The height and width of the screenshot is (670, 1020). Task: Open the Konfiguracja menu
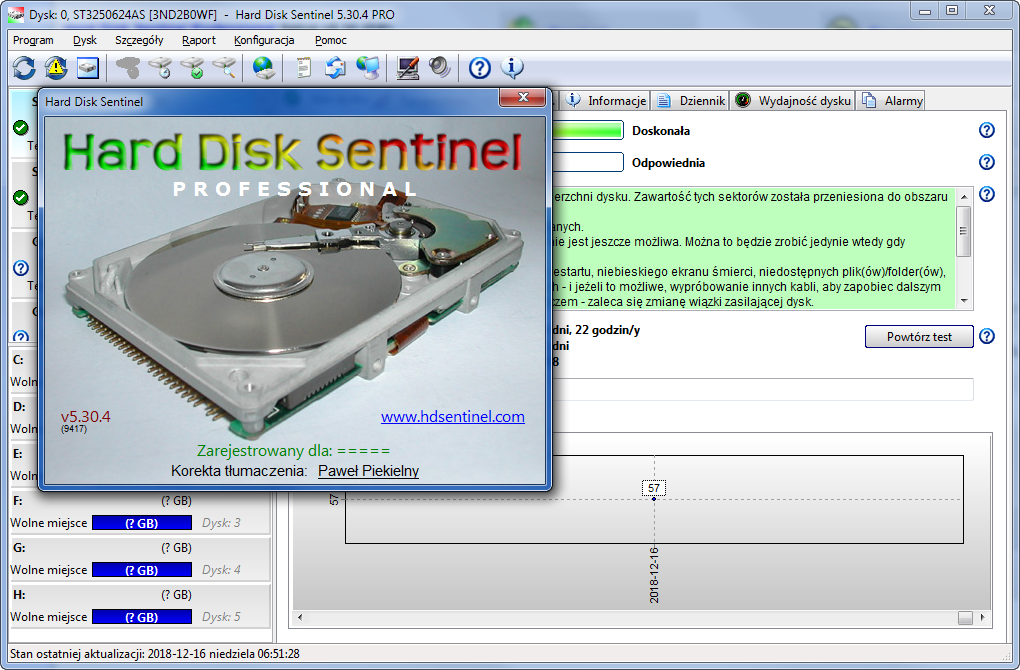coord(264,40)
